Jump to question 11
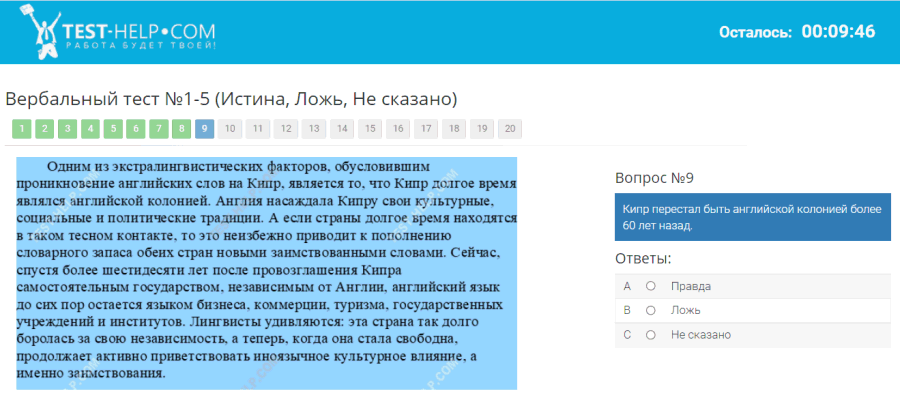900x402 pixels. (x=258, y=129)
